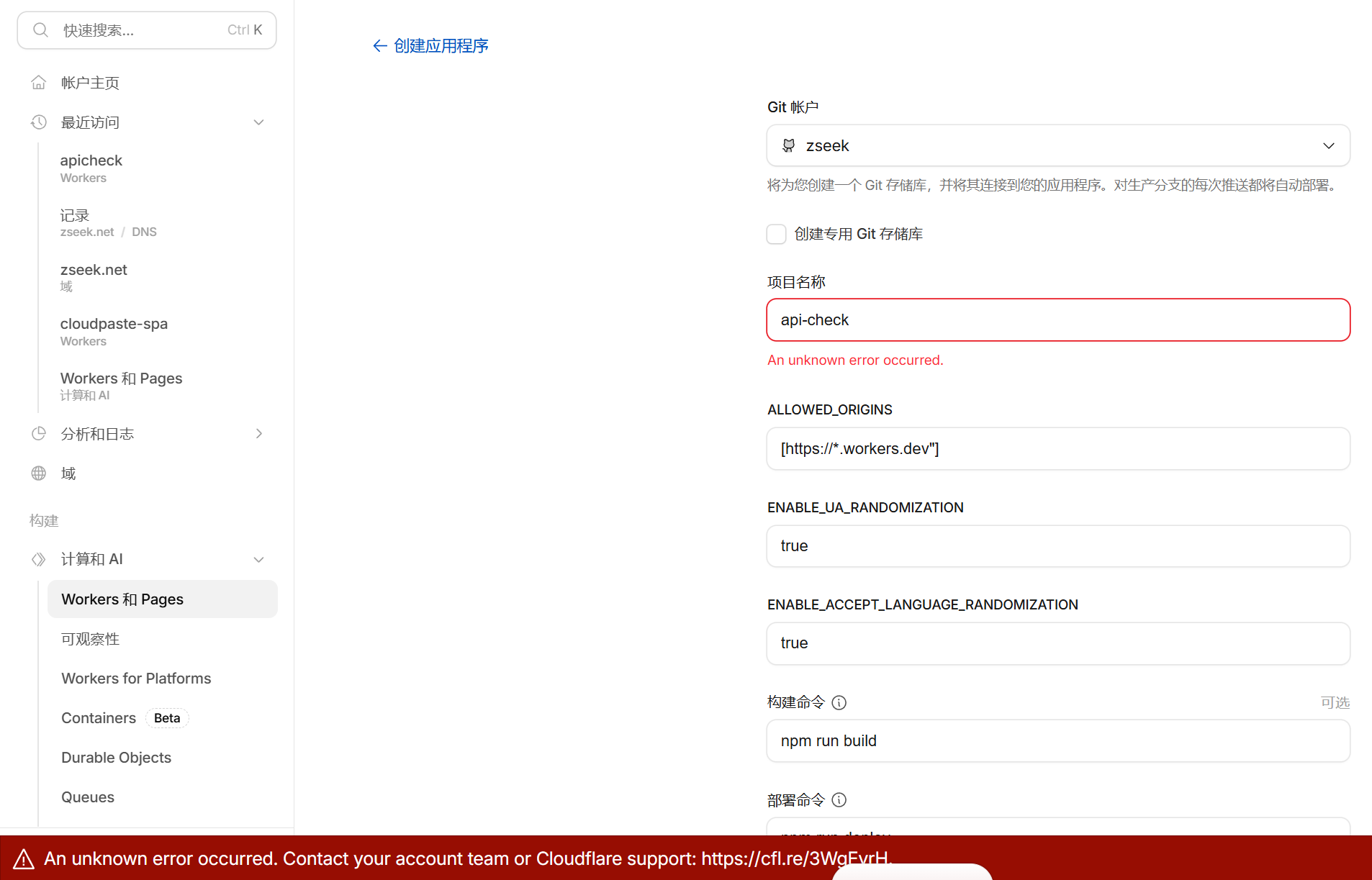Click the 可选 label beside 构建命令
Screen dimensions: 1372x880
pos(1335,702)
